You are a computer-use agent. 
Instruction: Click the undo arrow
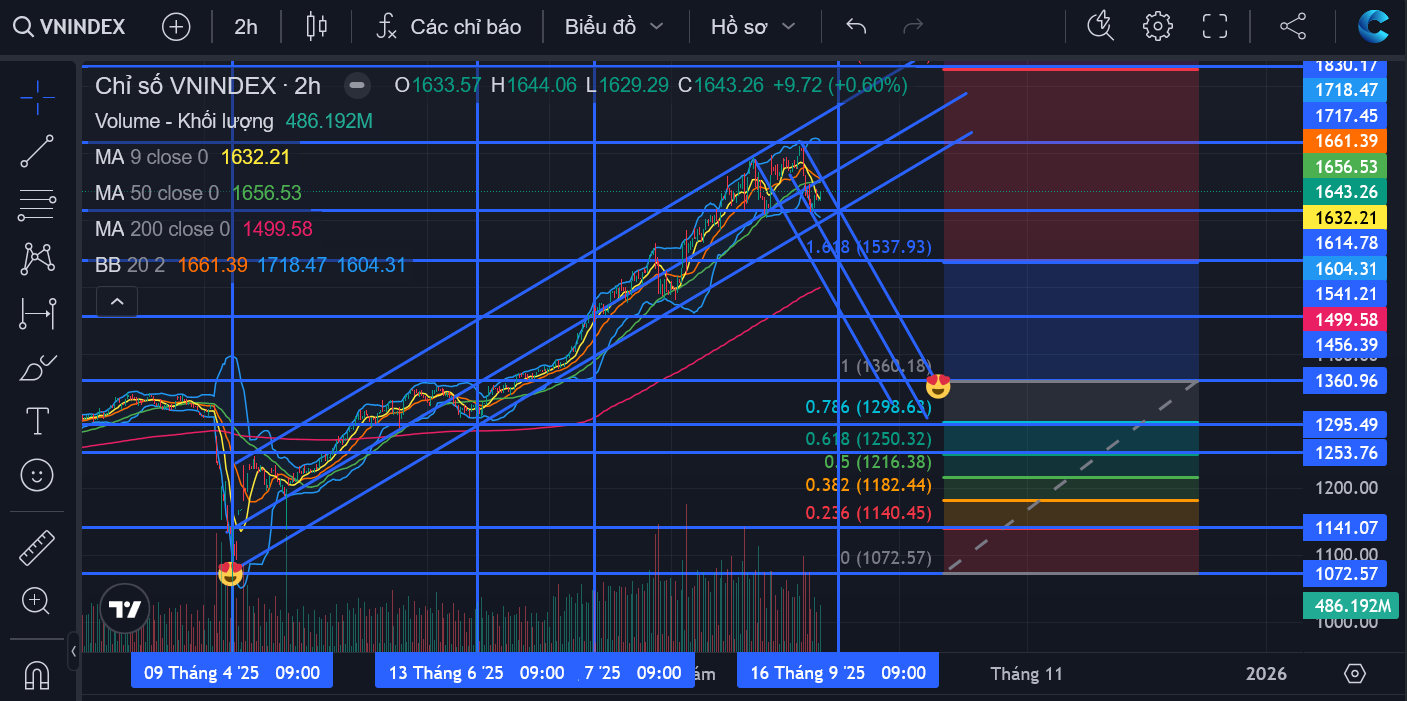point(856,27)
